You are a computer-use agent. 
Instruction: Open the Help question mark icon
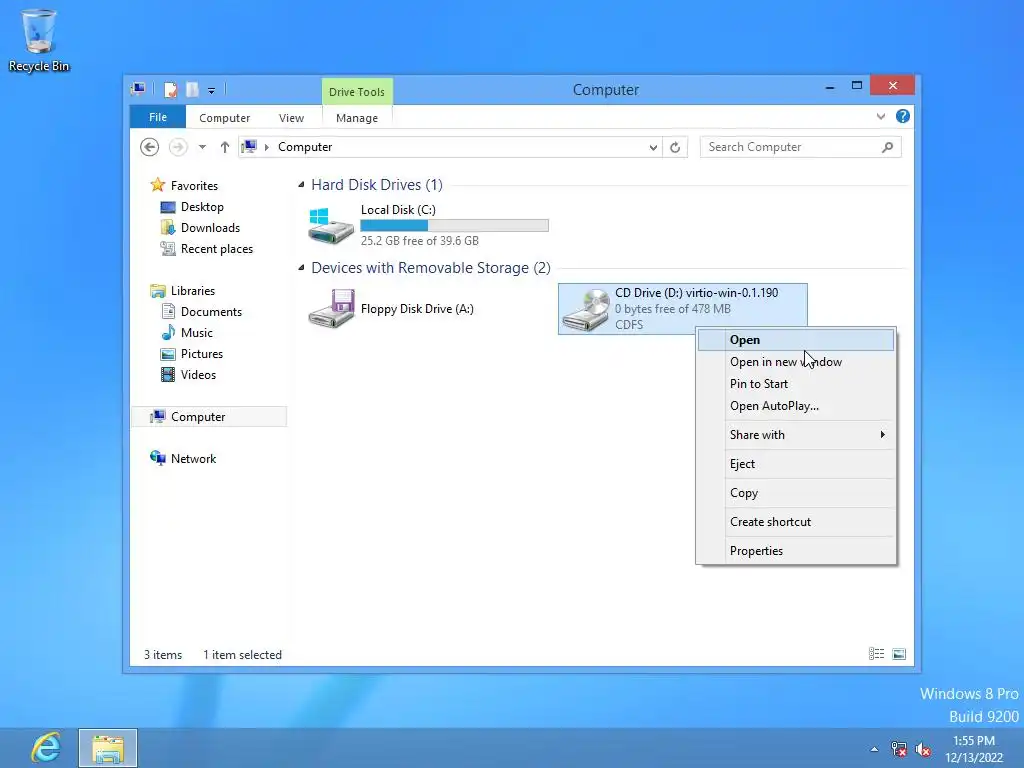pyautogui.click(x=903, y=116)
